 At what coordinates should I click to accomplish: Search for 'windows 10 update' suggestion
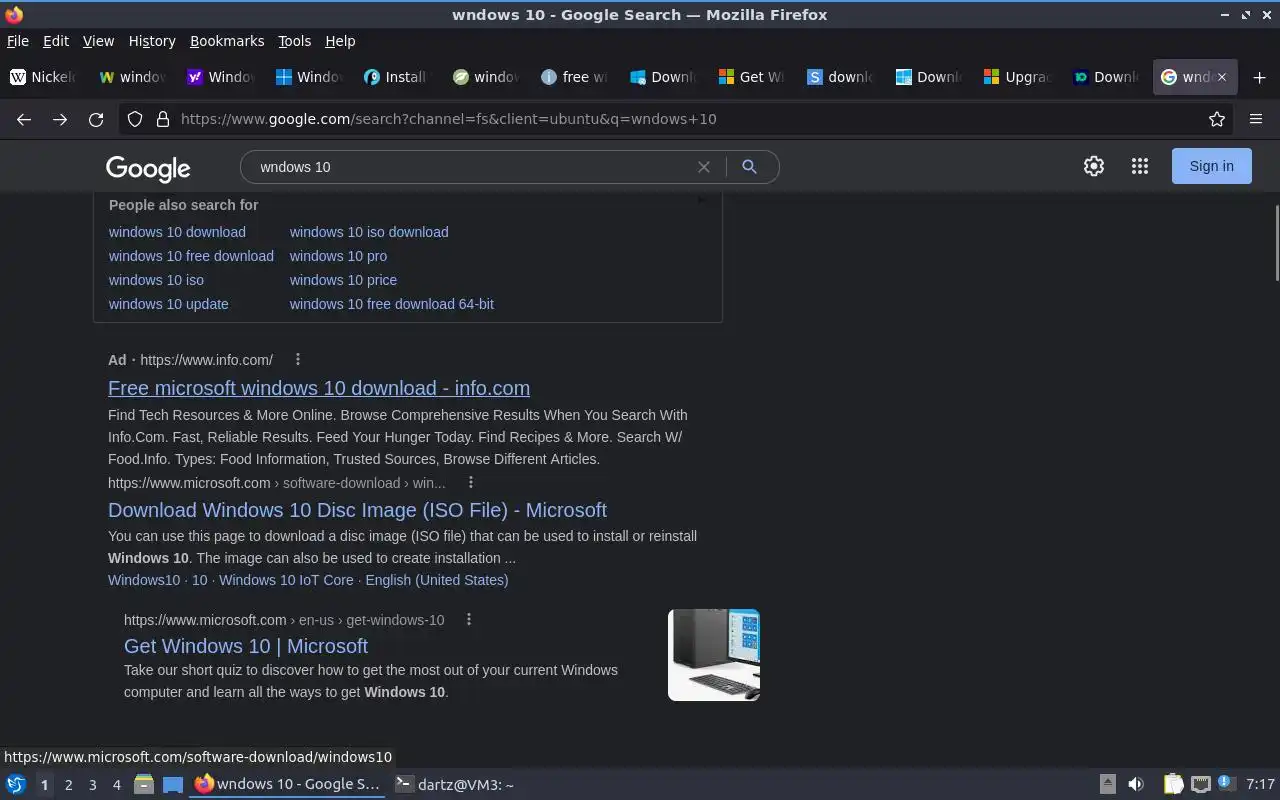coord(168,304)
